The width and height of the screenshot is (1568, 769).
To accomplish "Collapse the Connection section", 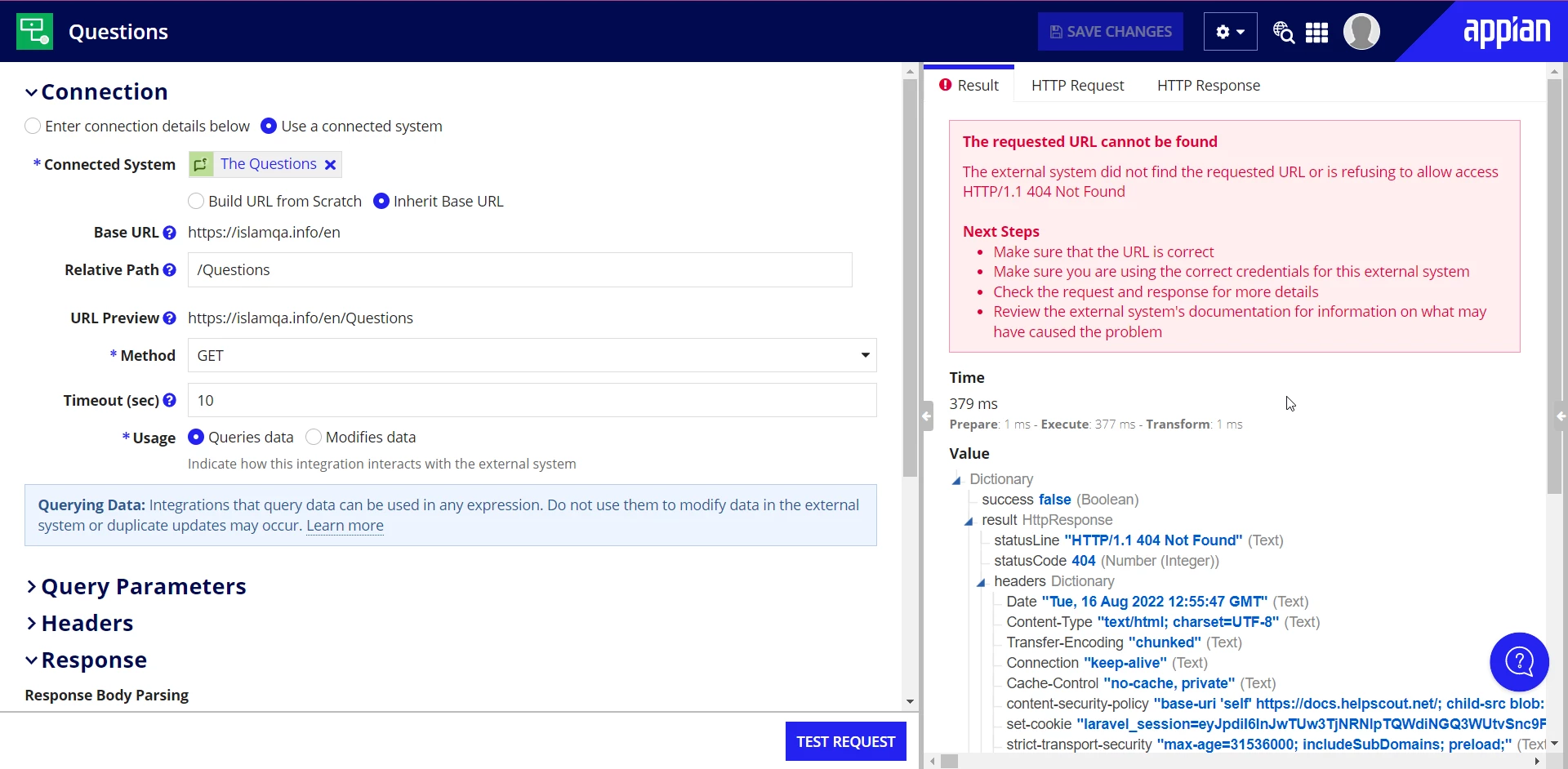I will (31, 92).
